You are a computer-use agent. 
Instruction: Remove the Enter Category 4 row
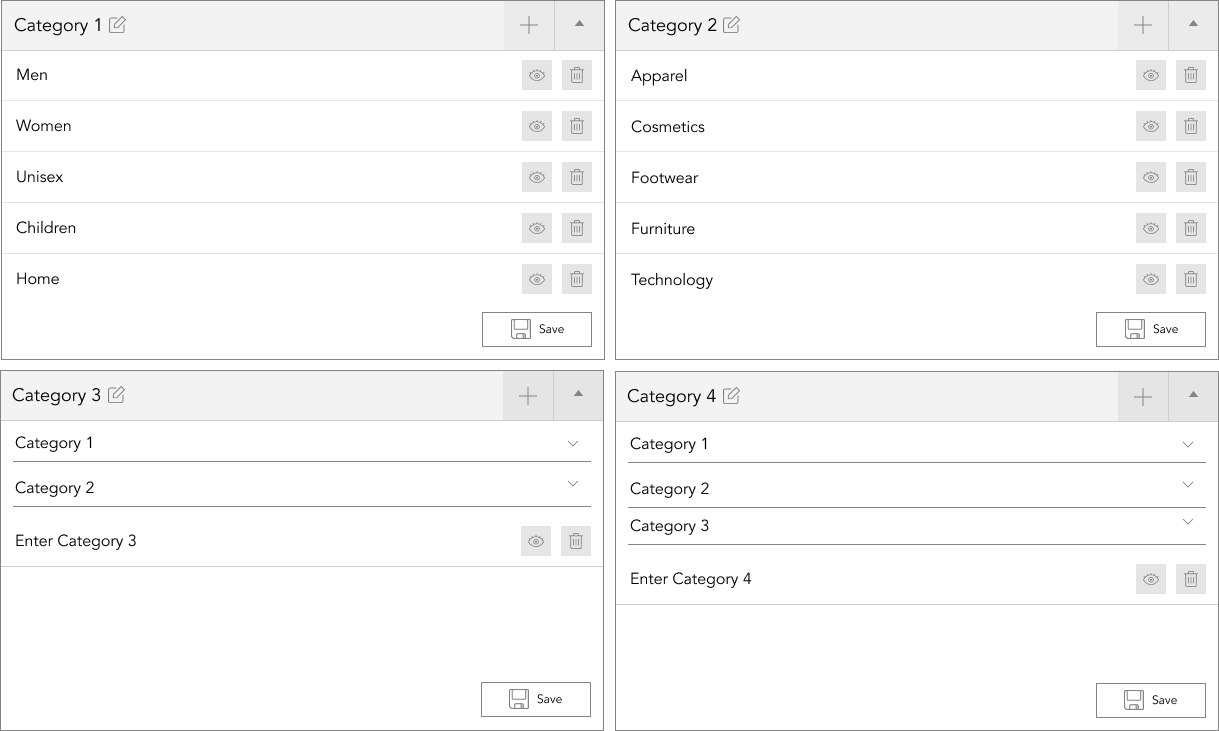[1190, 579]
